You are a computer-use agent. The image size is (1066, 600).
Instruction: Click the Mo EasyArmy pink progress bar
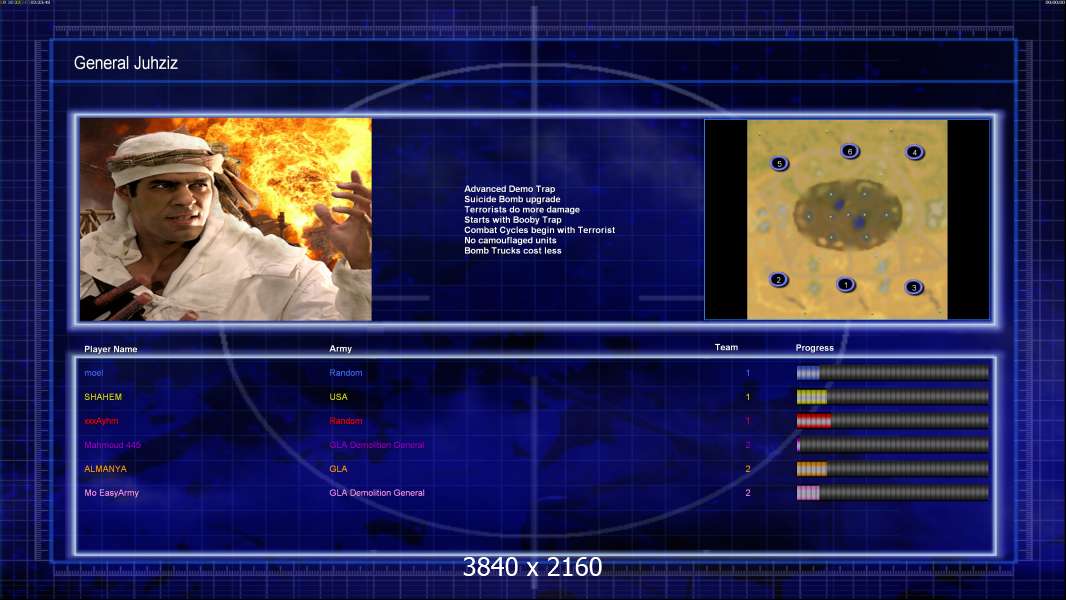tap(893, 493)
